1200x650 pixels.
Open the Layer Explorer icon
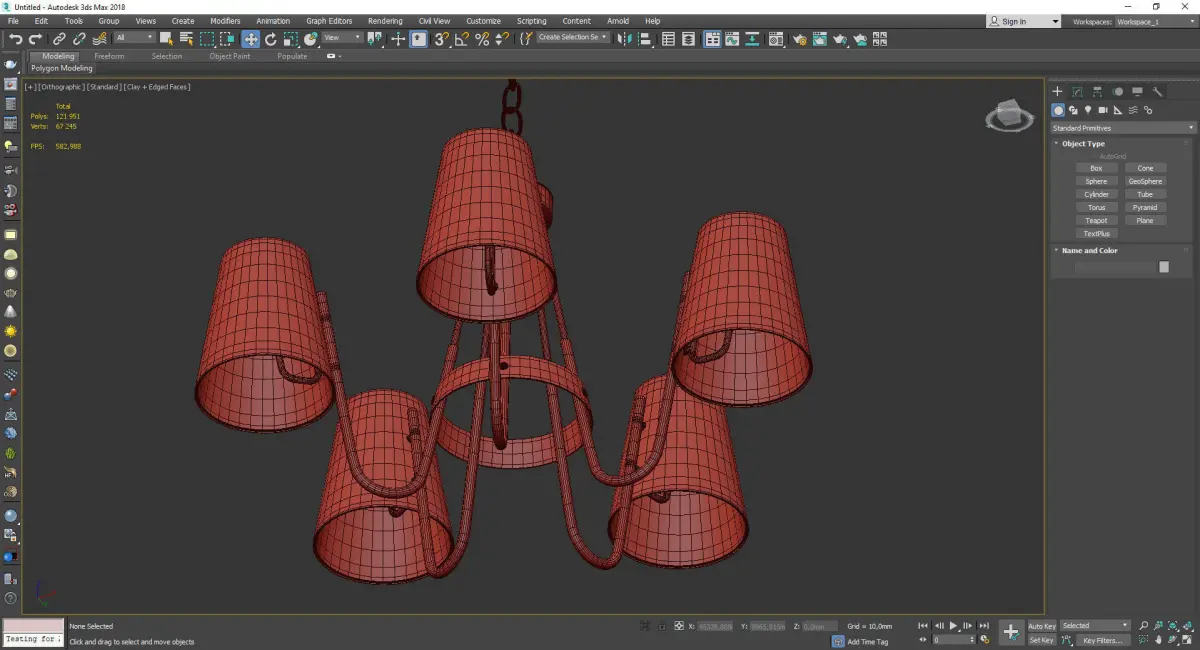[690, 39]
